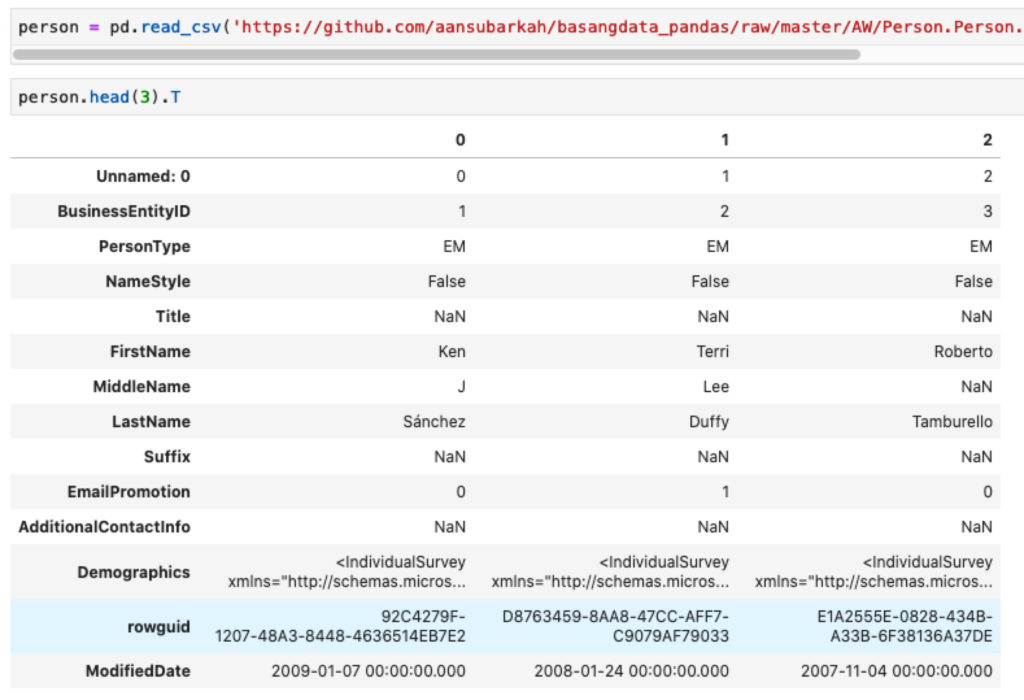Click into the person.head(3).T code cell
The height and width of the screenshot is (700, 1024).
517,97
